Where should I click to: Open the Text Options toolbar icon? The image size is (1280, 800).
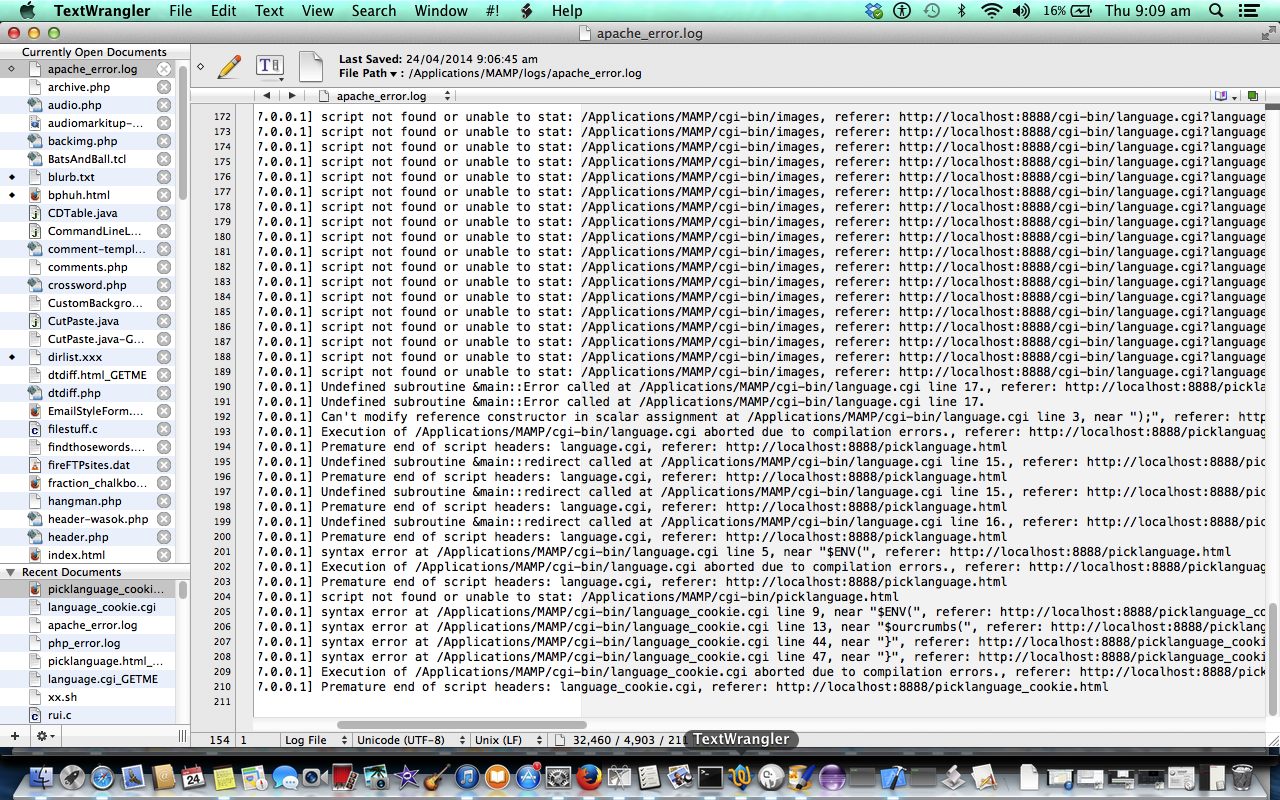tap(270, 67)
